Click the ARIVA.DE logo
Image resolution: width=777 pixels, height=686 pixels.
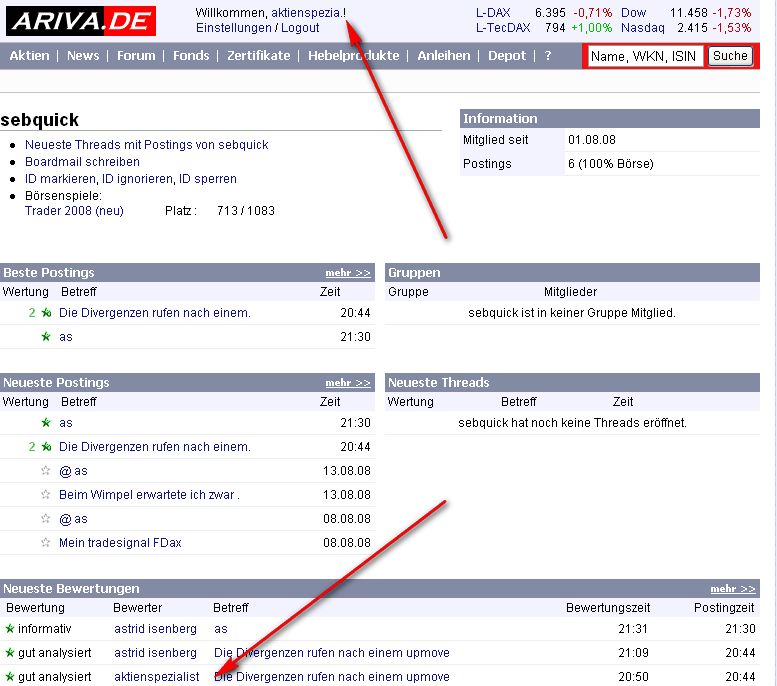click(x=81, y=21)
